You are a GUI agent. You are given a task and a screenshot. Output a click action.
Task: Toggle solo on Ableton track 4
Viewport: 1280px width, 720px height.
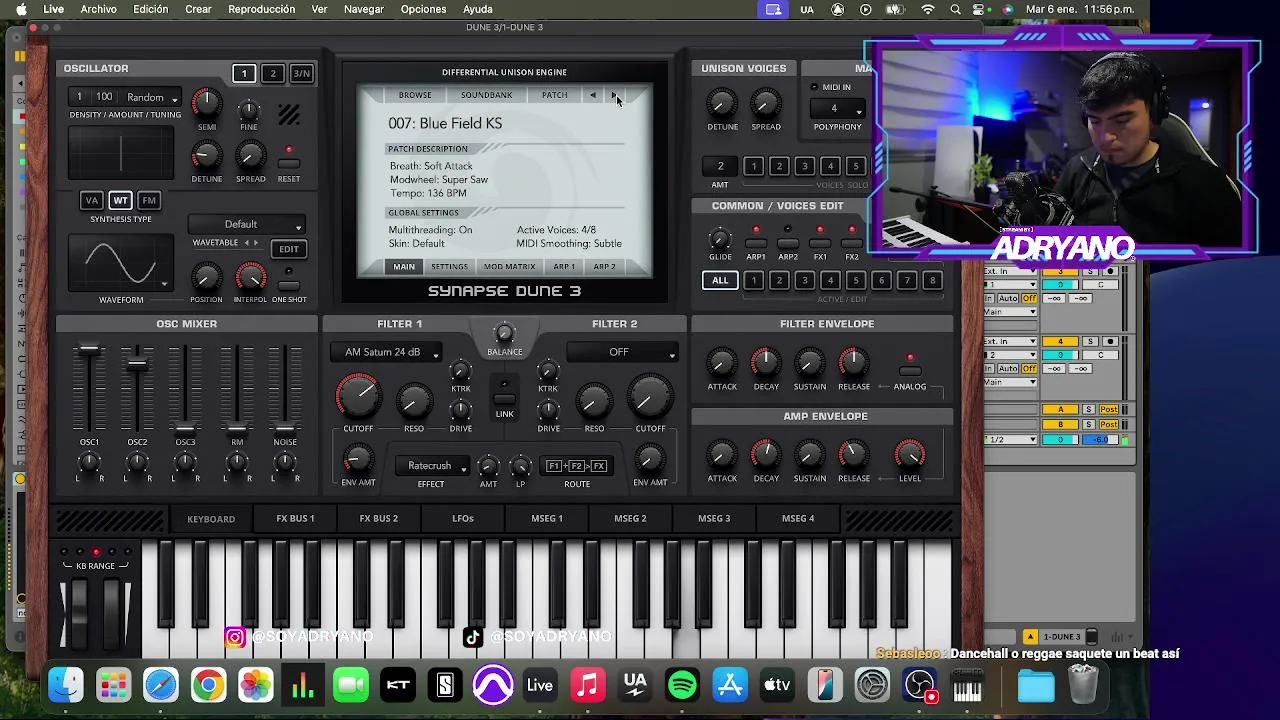[1090, 342]
